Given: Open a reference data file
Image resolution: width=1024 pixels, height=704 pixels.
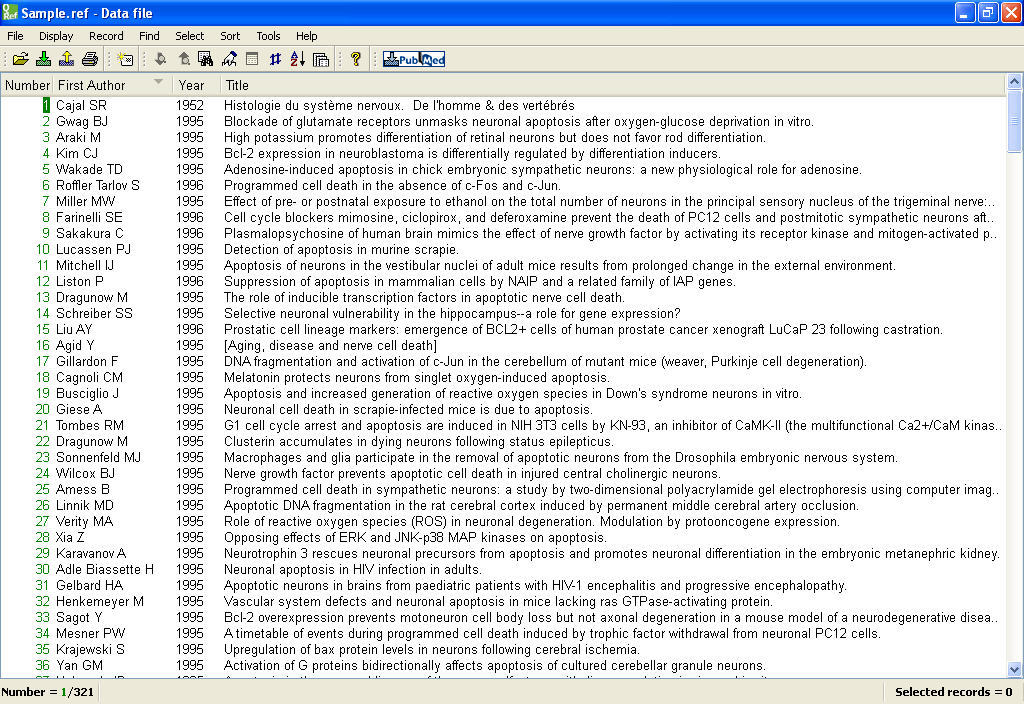Looking at the screenshot, I should coord(20,58).
